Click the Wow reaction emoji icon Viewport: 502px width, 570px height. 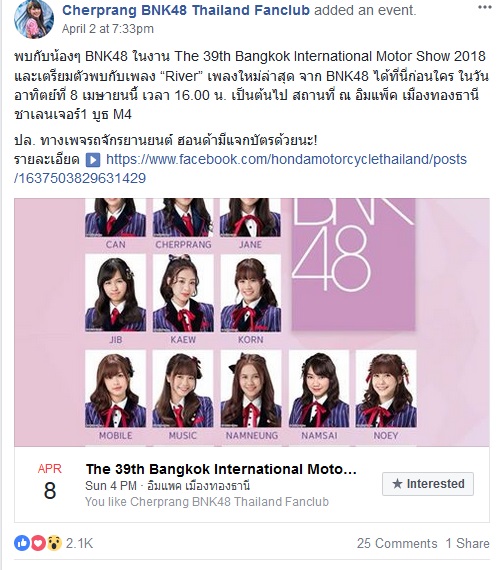pyautogui.click(x=54, y=543)
